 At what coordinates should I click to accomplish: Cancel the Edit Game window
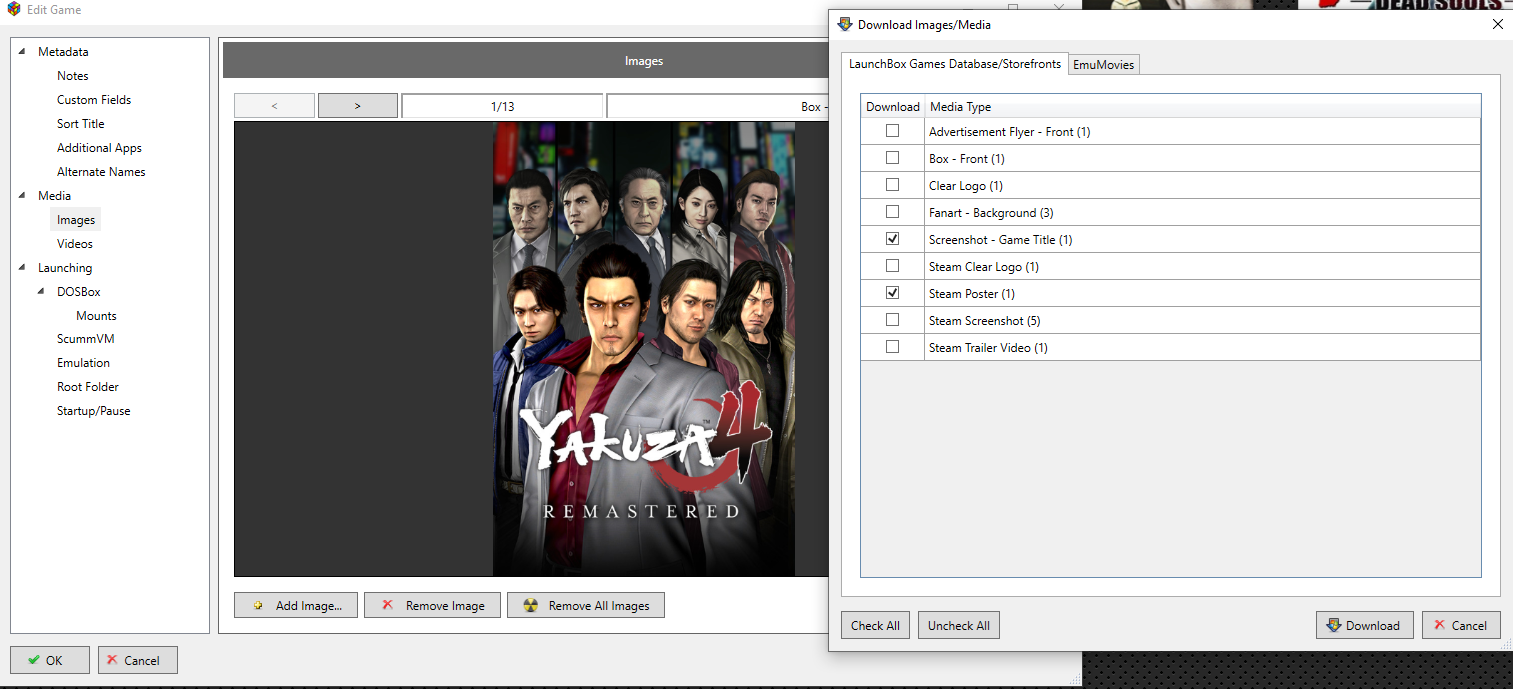tap(138, 660)
